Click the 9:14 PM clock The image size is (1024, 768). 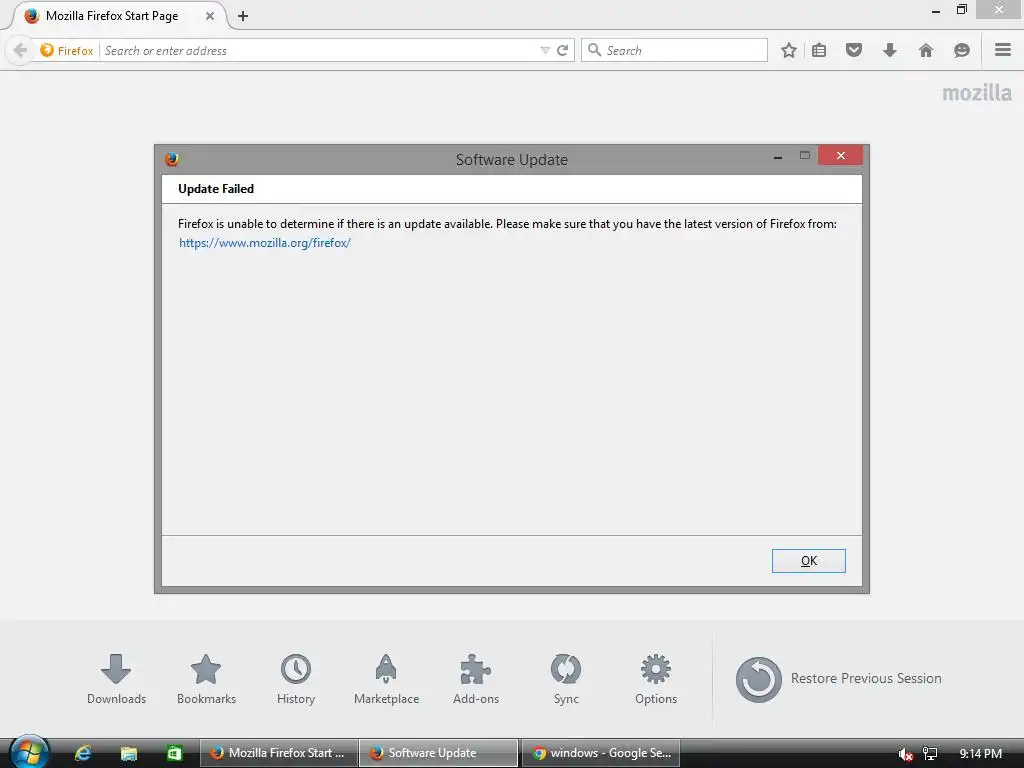[x=980, y=754]
